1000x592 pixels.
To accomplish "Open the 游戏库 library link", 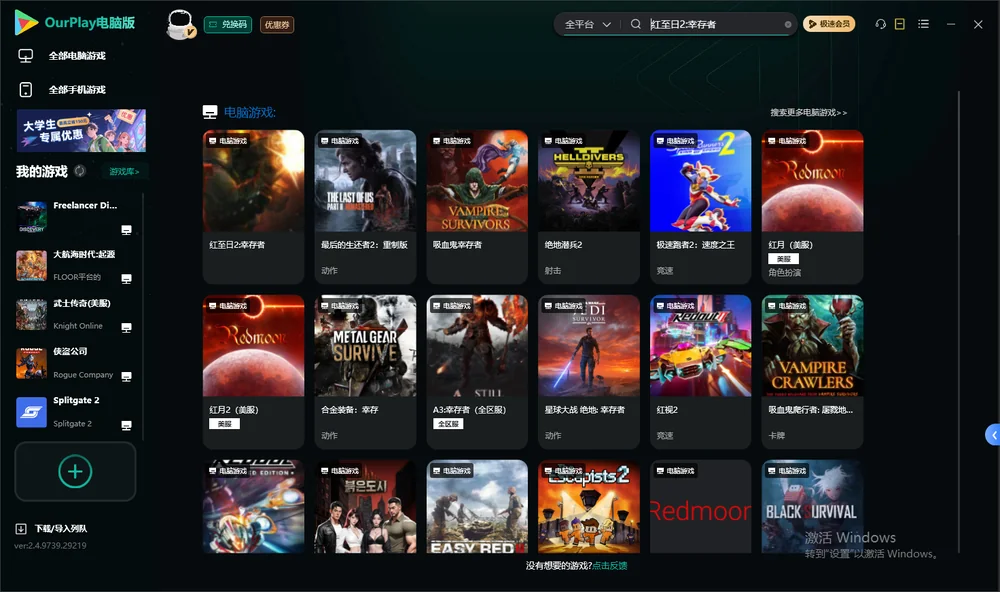I will click(x=124, y=172).
